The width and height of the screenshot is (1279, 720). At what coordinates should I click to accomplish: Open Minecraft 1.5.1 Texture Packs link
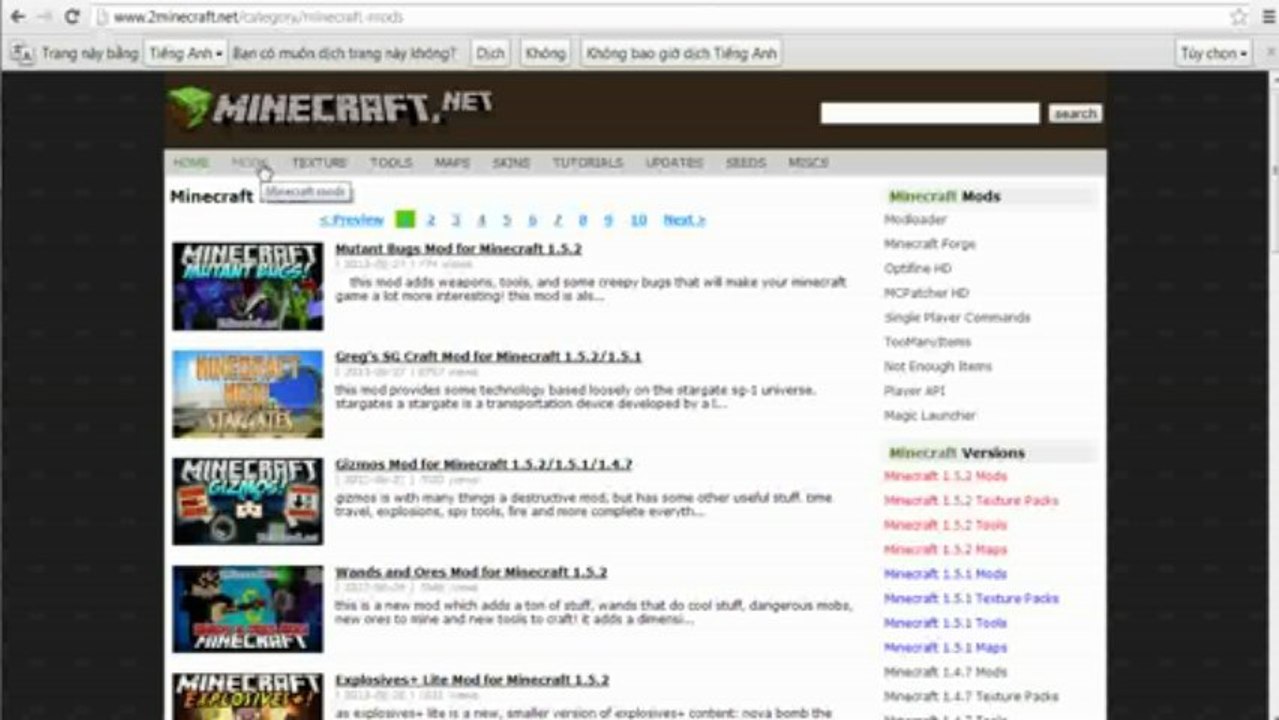coord(971,599)
